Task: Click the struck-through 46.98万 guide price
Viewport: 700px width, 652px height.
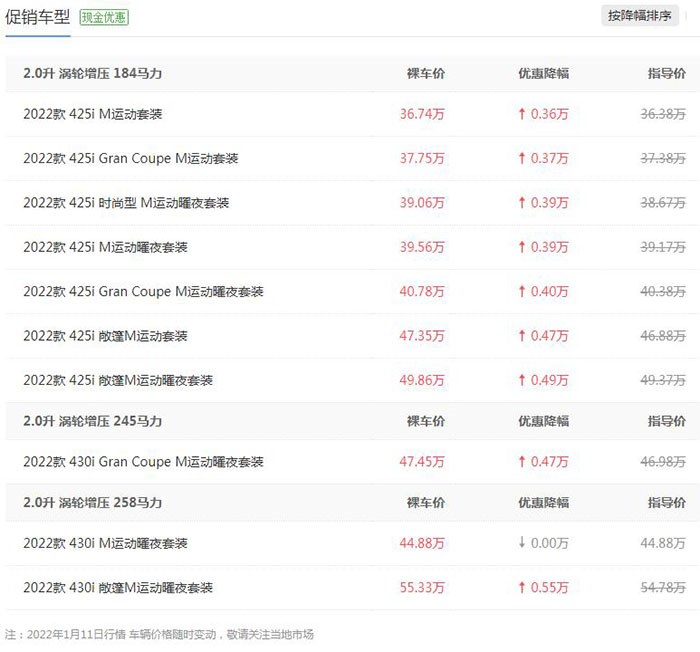Action: [x=663, y=461]
